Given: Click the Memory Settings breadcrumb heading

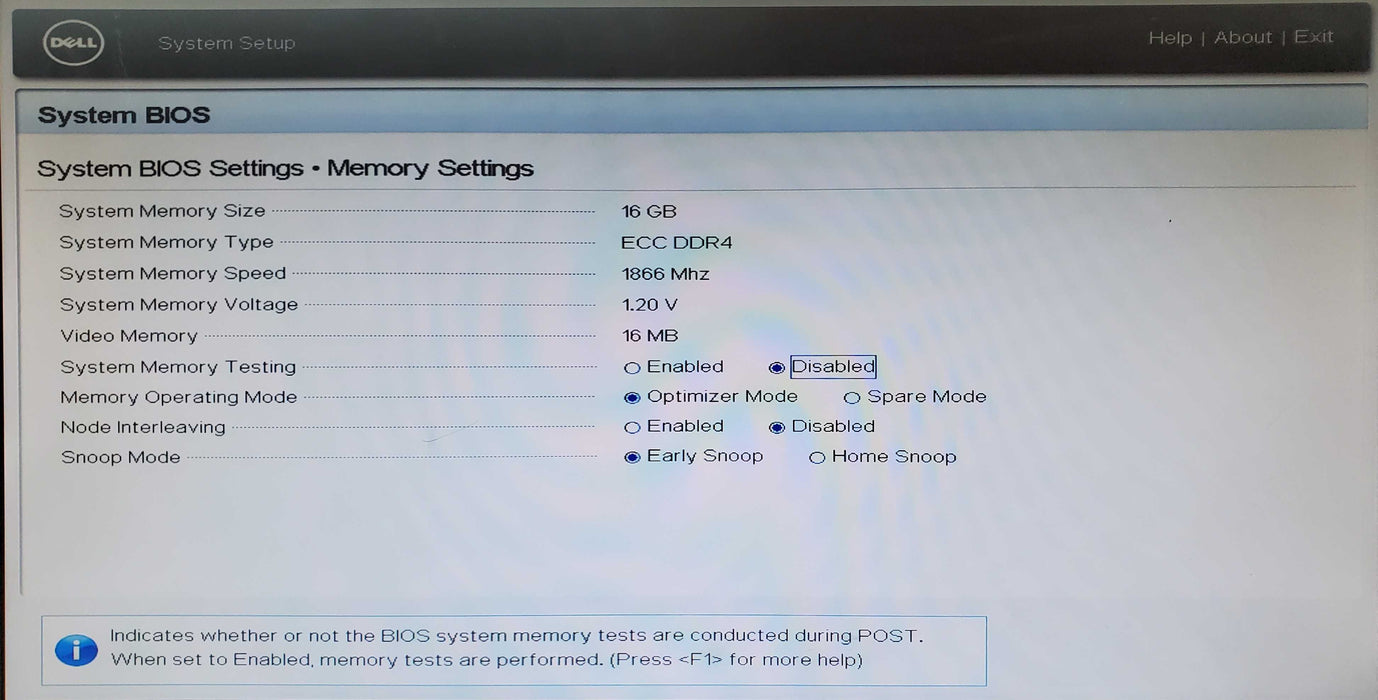Looking at the screenshot, I should click(430, 168).
